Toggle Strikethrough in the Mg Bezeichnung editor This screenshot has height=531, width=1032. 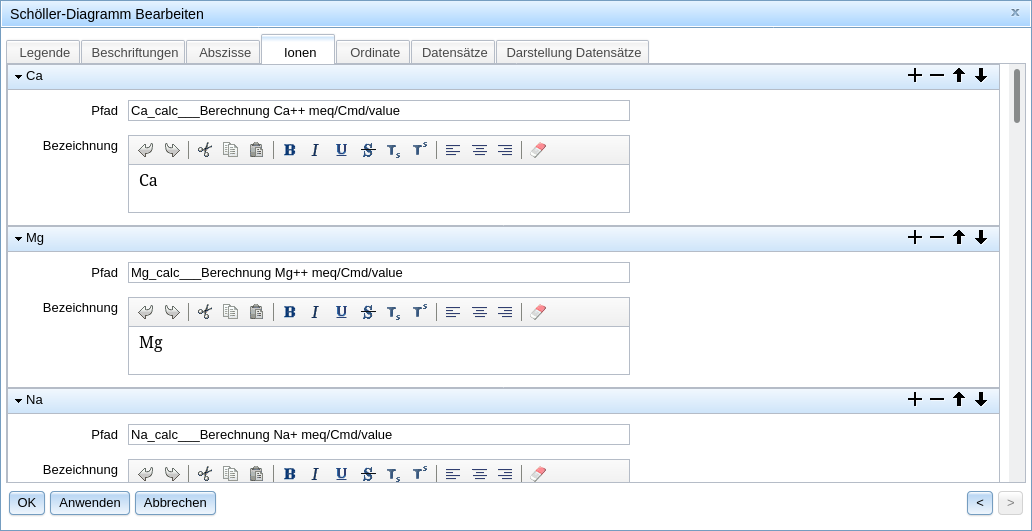(368, 312)
